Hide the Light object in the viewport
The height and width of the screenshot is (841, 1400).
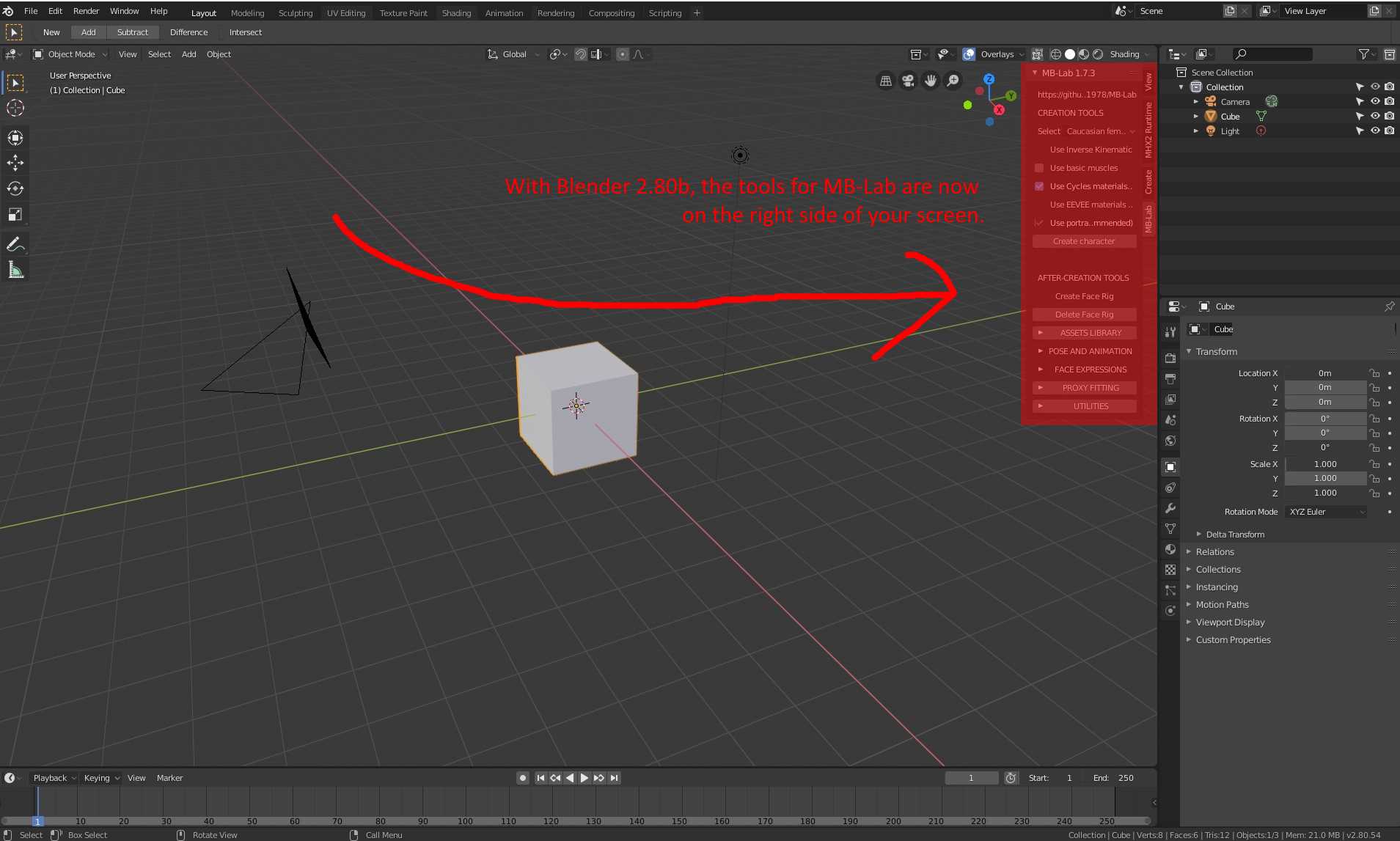click(x=1374, y=131)
